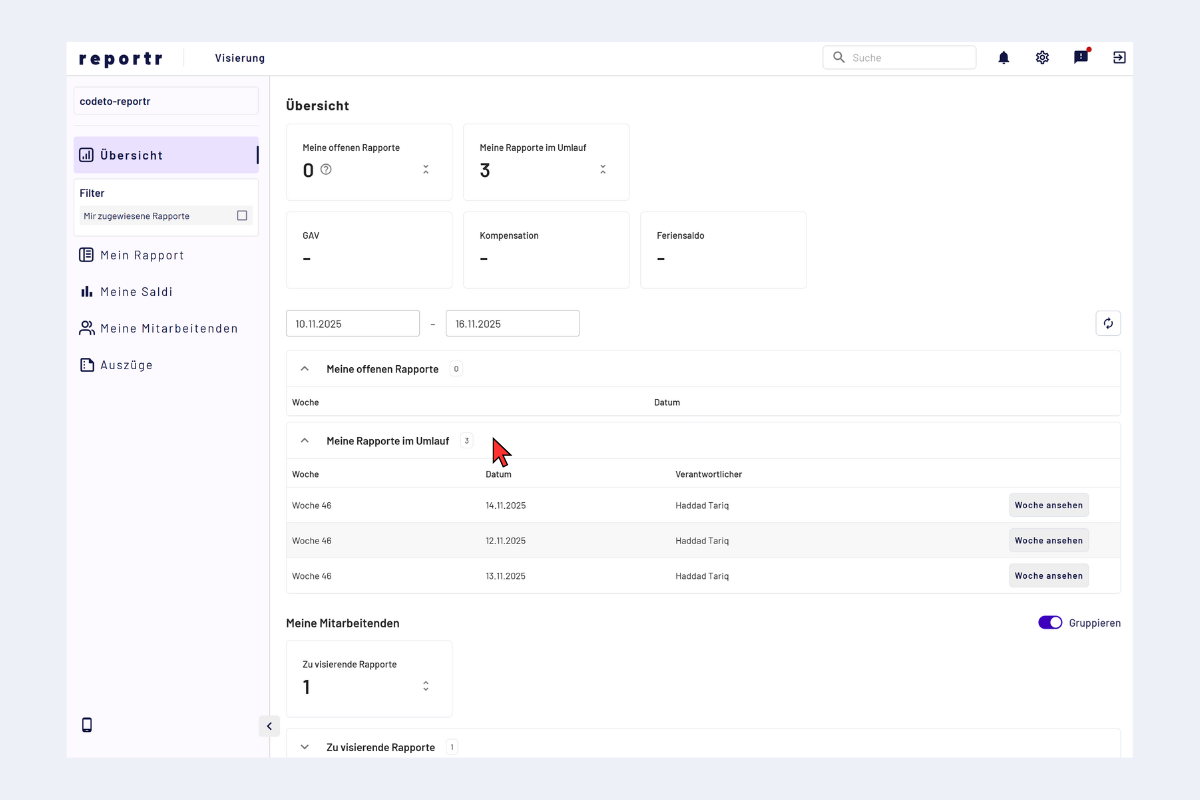1200x800 pixels.
Task: Collapse the Meine Rapporte im Umlauf section
Action: [x=305, y=441]
